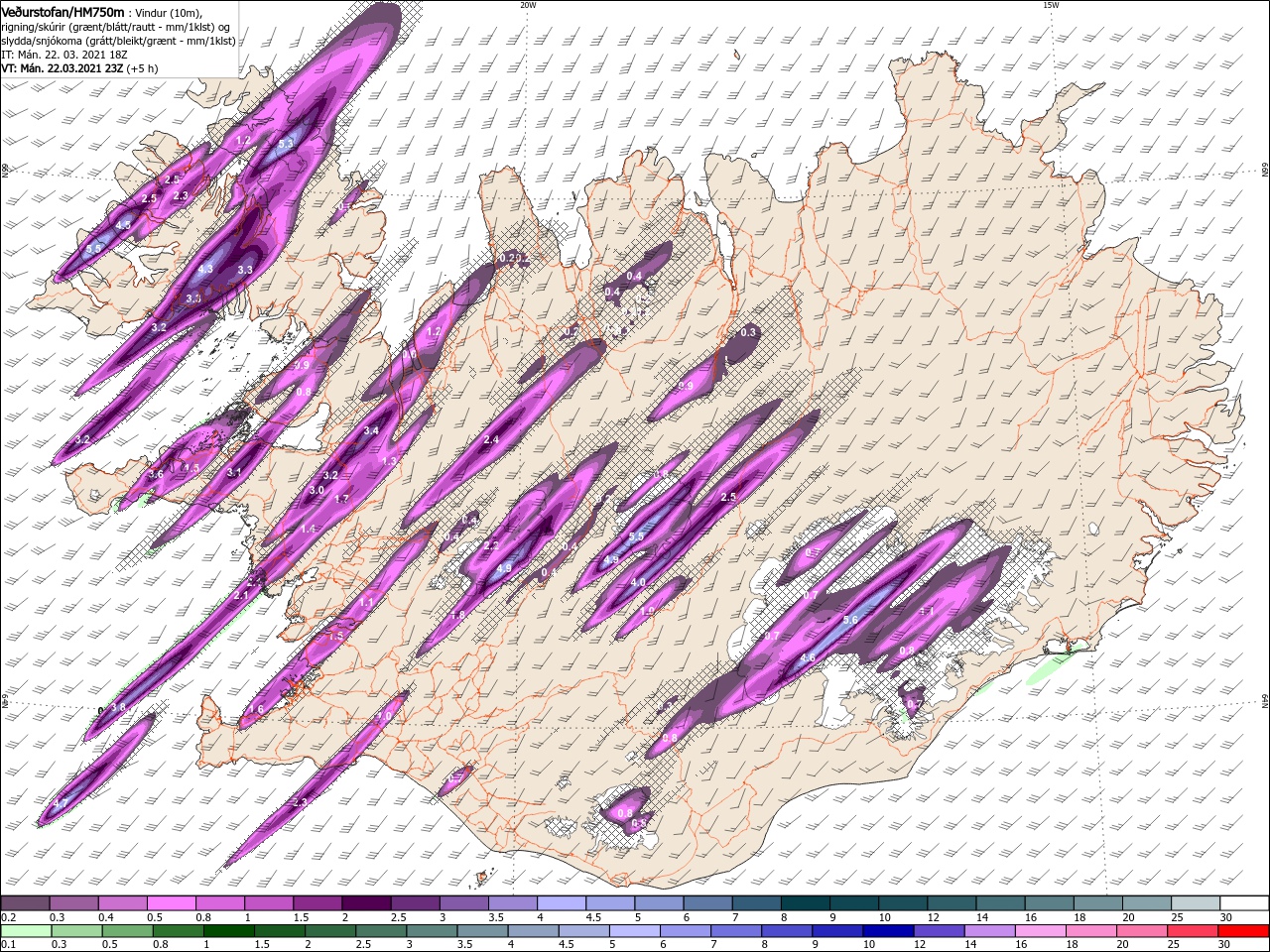Select the rain scale swatch labeled 3
The height and width of the screenshot is (952, 1270).
pos(431,931)
